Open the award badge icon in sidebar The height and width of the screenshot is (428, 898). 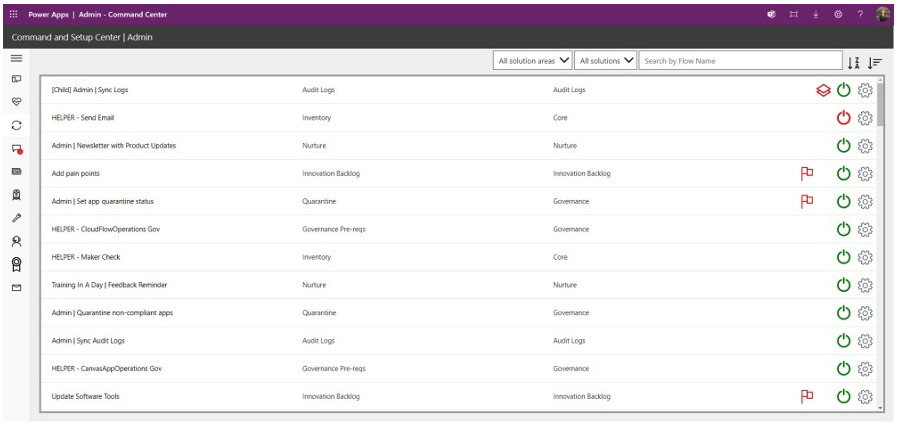pos(16,264)
